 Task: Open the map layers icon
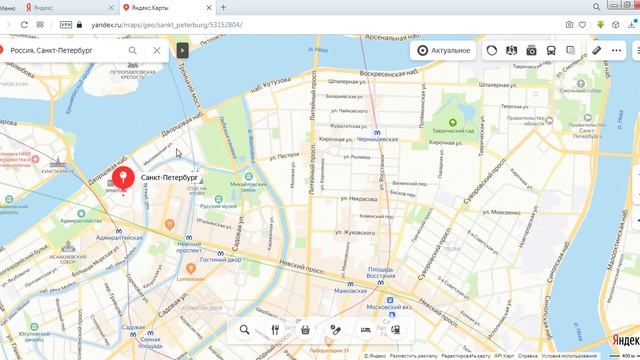(571, 50)
